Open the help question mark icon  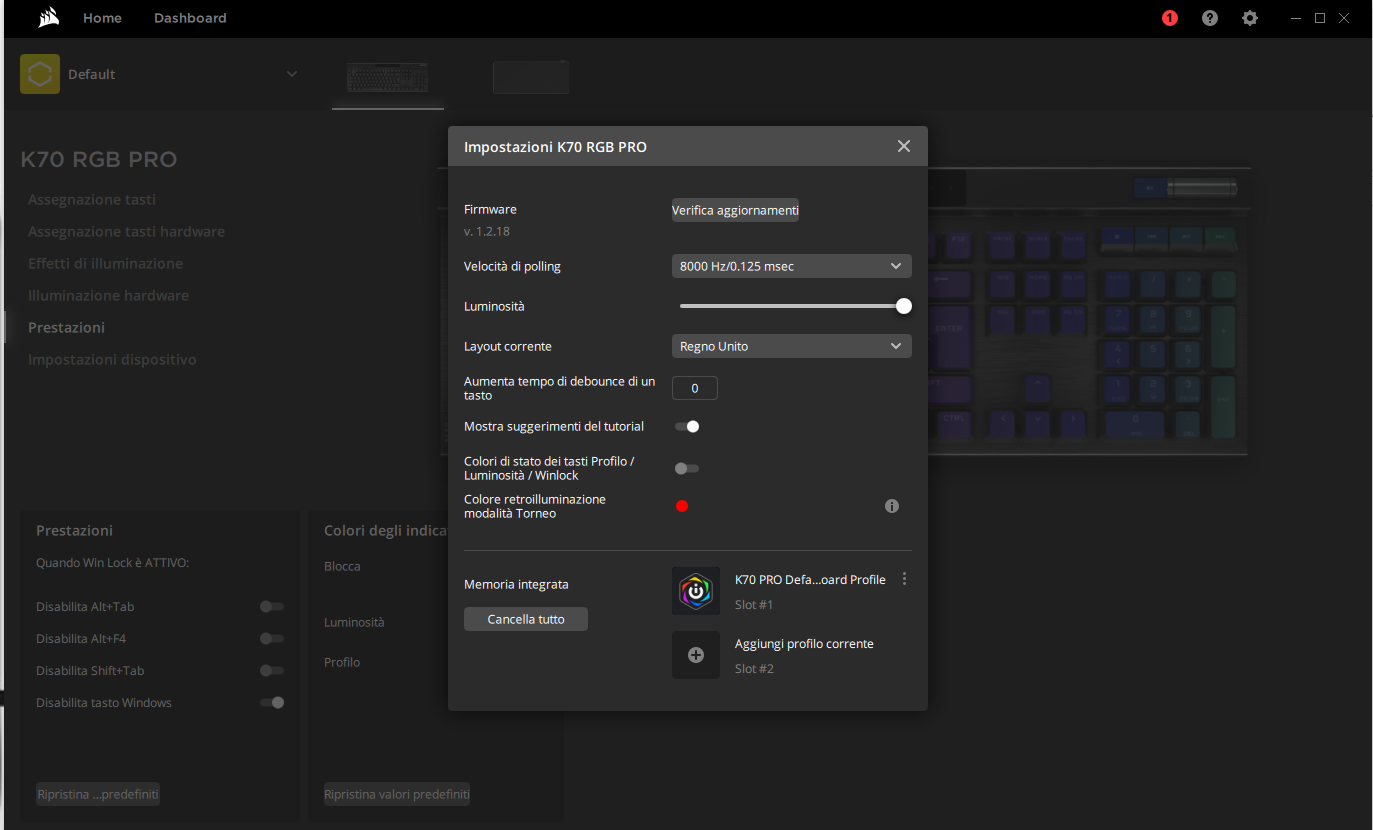tap(1210, 18)
